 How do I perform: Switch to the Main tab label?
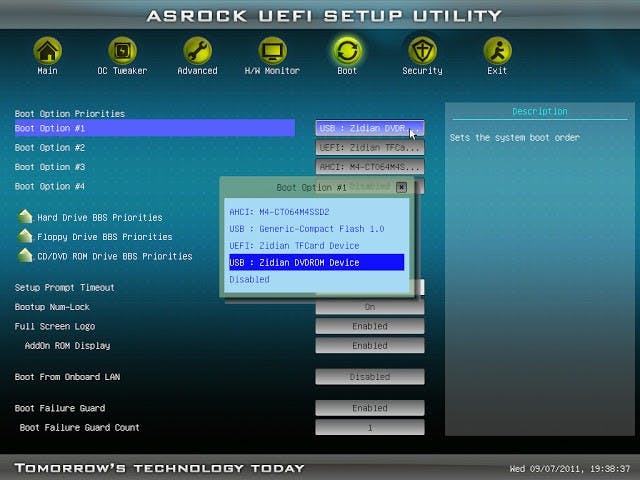pyautogui.click(x=47, y=71)
